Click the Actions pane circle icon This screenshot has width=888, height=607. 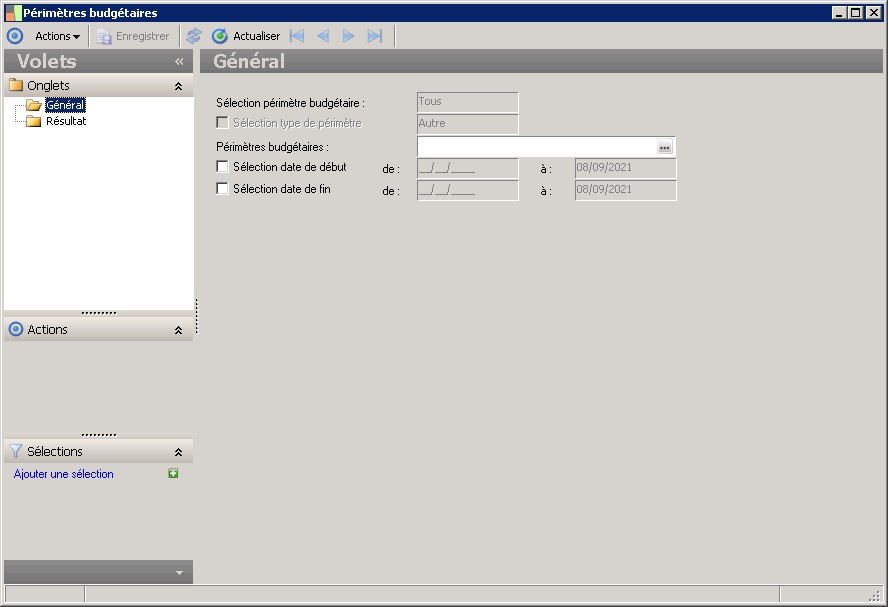[x=16, y=329]
